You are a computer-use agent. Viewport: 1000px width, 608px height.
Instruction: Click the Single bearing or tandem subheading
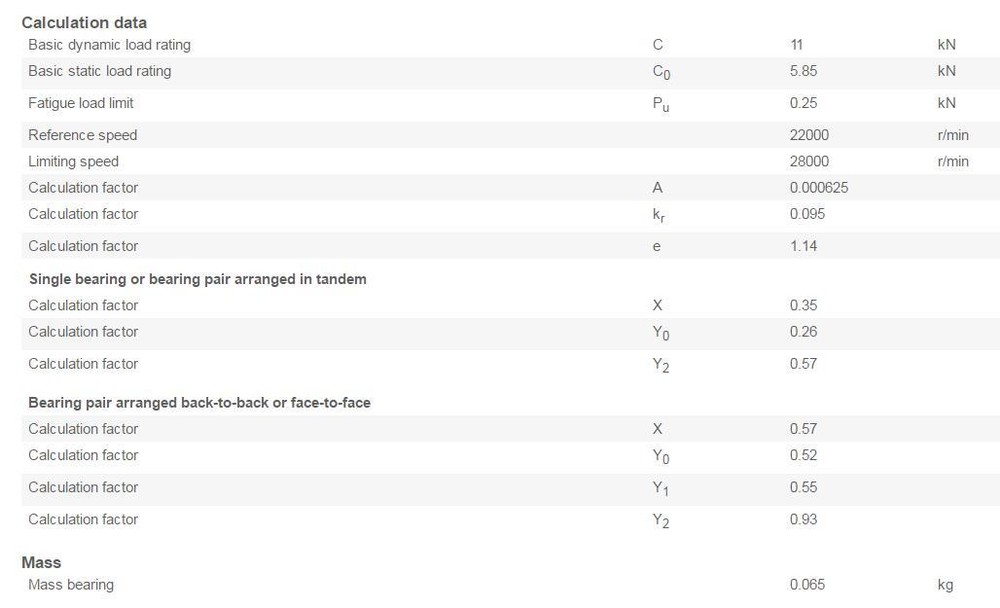point(198,279)
